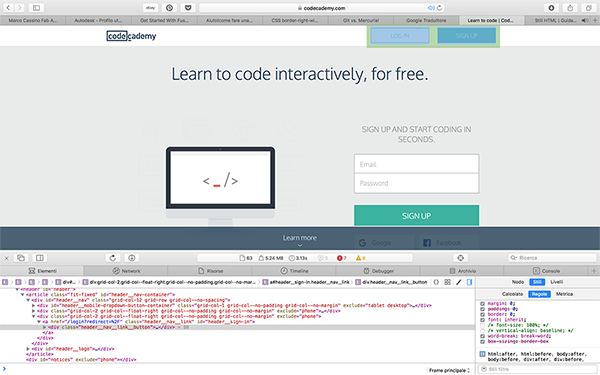Click the Pocket extension icon

[188, 8]
